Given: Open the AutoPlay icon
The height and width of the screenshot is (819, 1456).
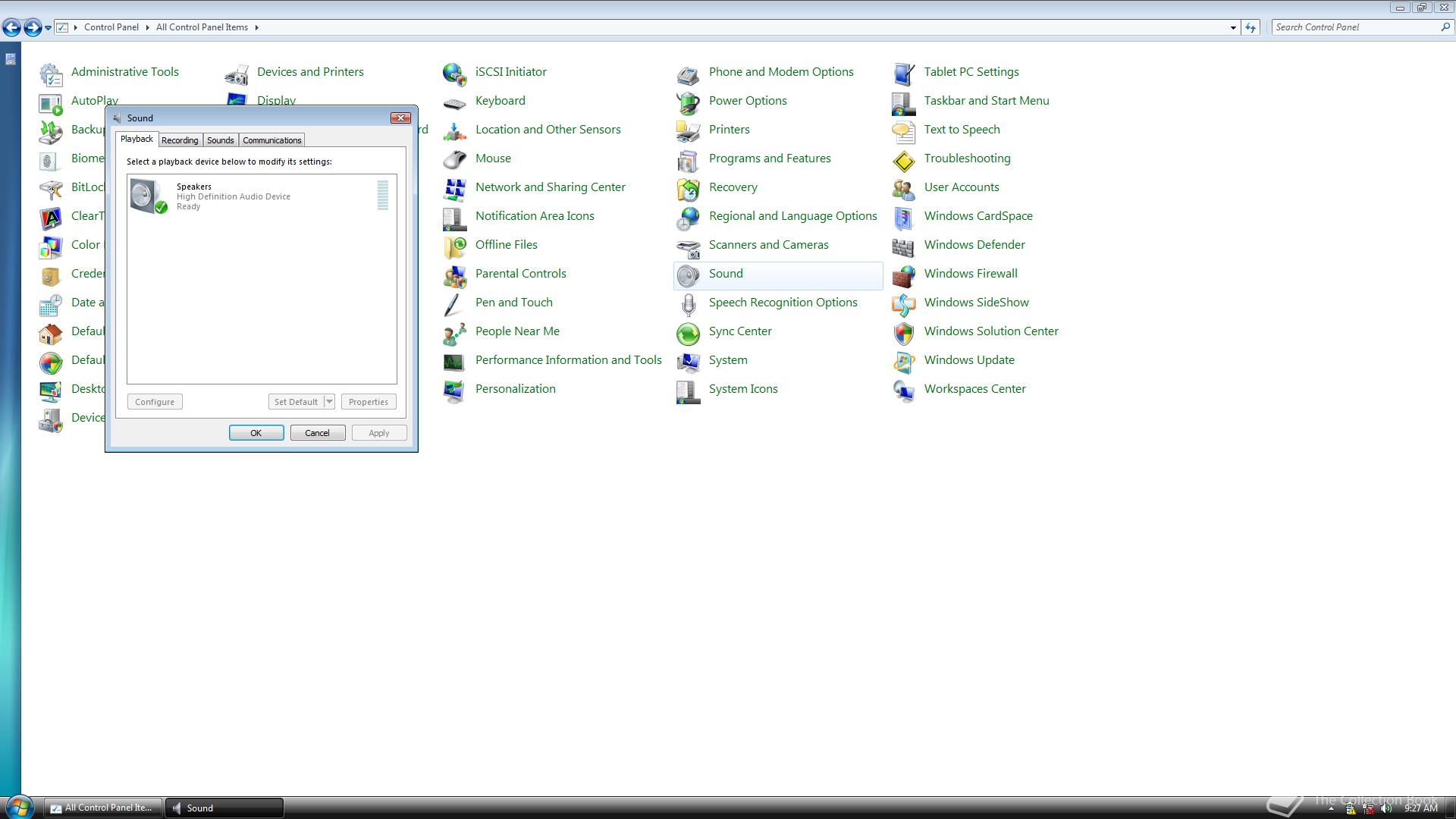Looking at the screenshot, I should (x=51, y=103).
